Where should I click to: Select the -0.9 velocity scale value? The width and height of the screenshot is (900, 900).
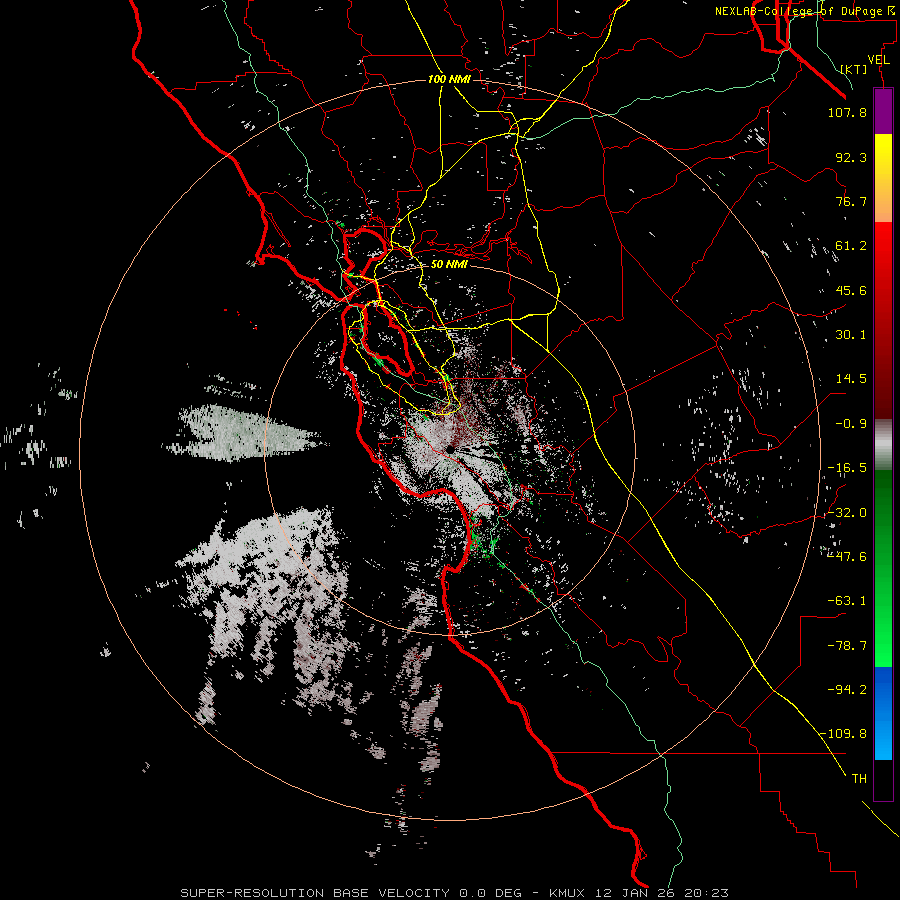pos(851,424)
